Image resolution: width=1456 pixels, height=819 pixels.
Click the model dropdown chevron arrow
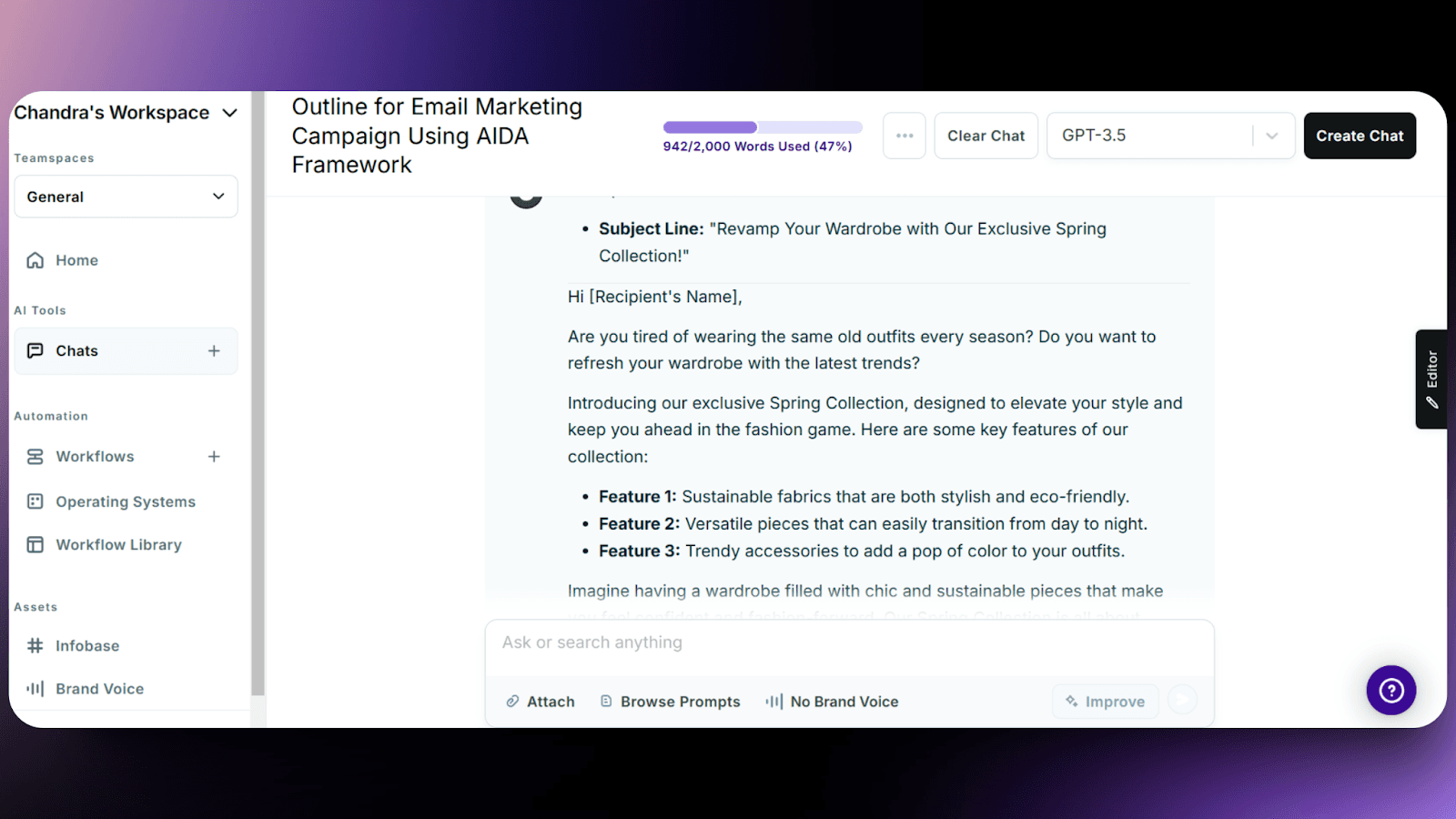[x=1272, y=136]
